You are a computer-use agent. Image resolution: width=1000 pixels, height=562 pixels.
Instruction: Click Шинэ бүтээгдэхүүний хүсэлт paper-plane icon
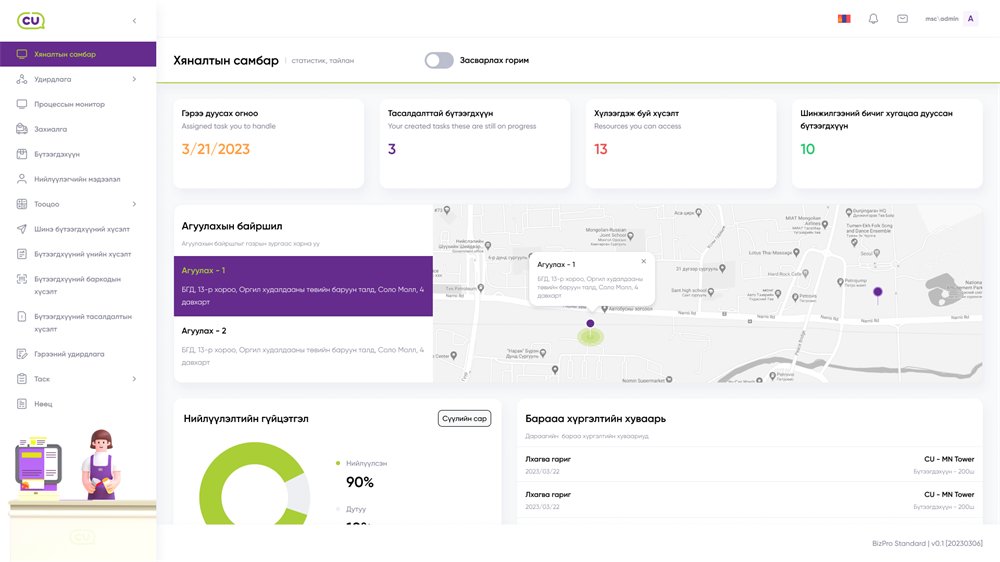coord(22,229)
